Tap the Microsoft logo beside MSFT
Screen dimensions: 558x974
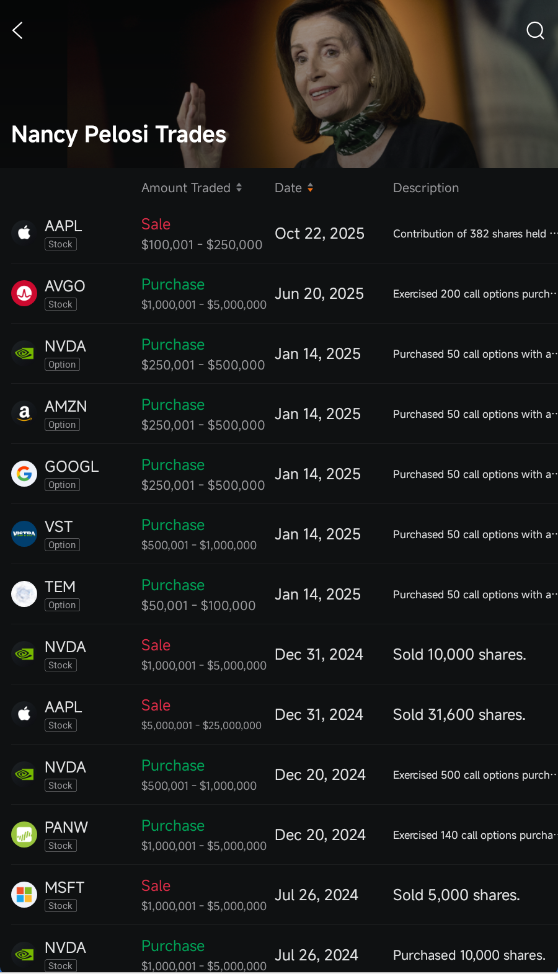pos(24,895)
